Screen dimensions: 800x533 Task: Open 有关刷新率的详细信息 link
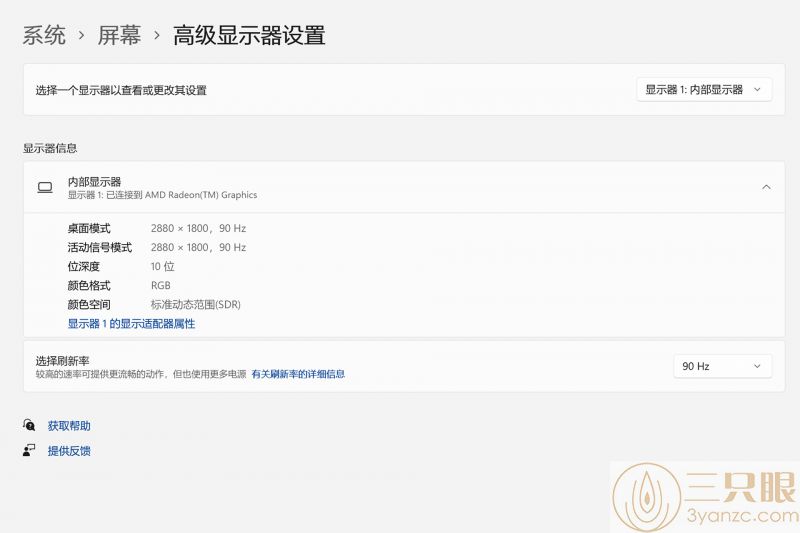(298, 374)
